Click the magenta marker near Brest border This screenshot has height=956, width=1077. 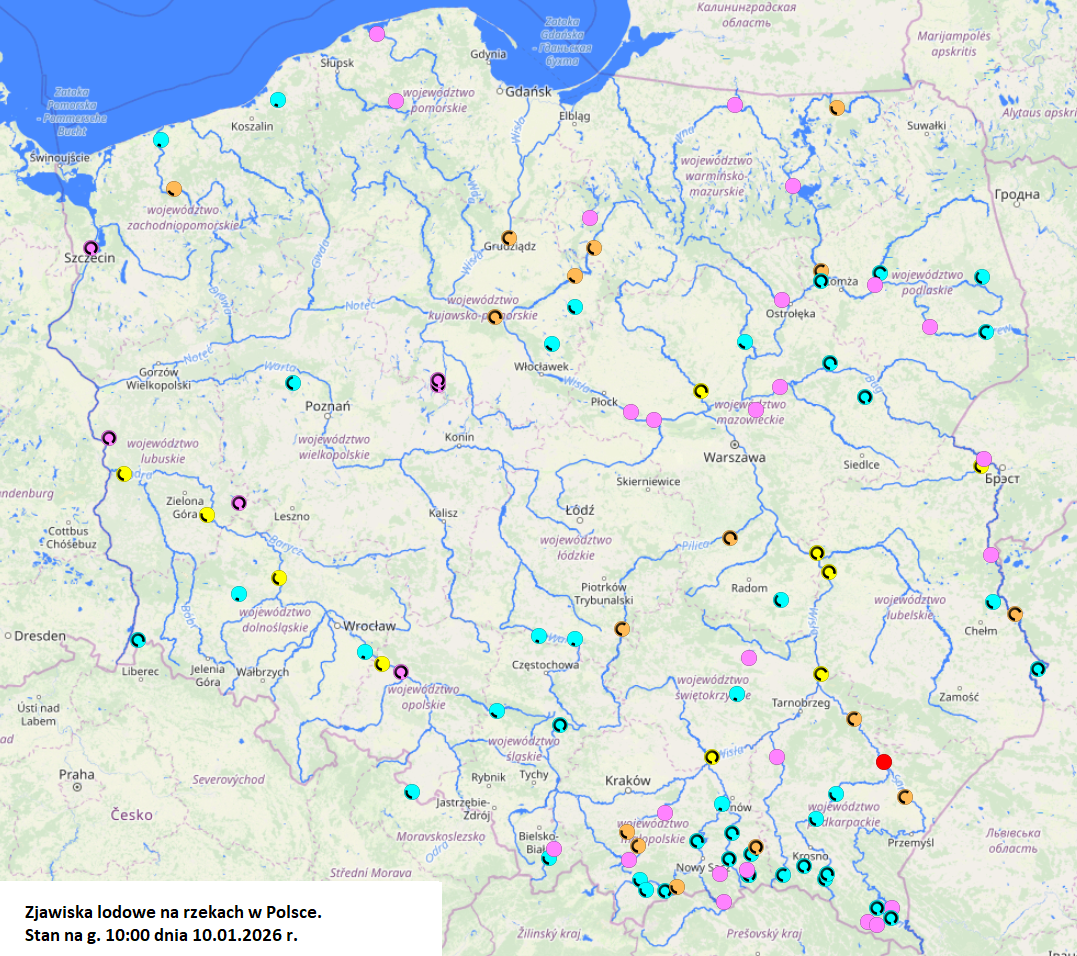982,460
